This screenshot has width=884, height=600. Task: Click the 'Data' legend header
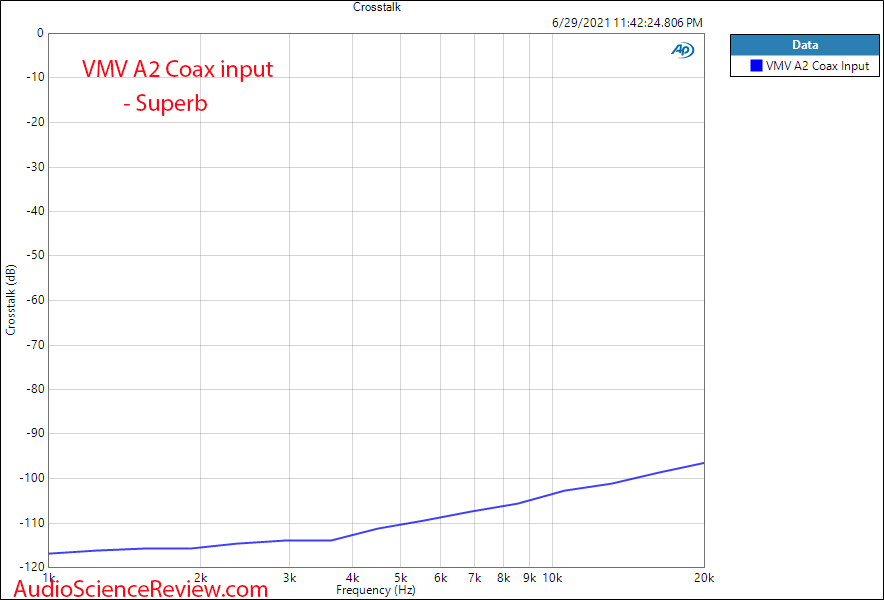tap(805, 45)
